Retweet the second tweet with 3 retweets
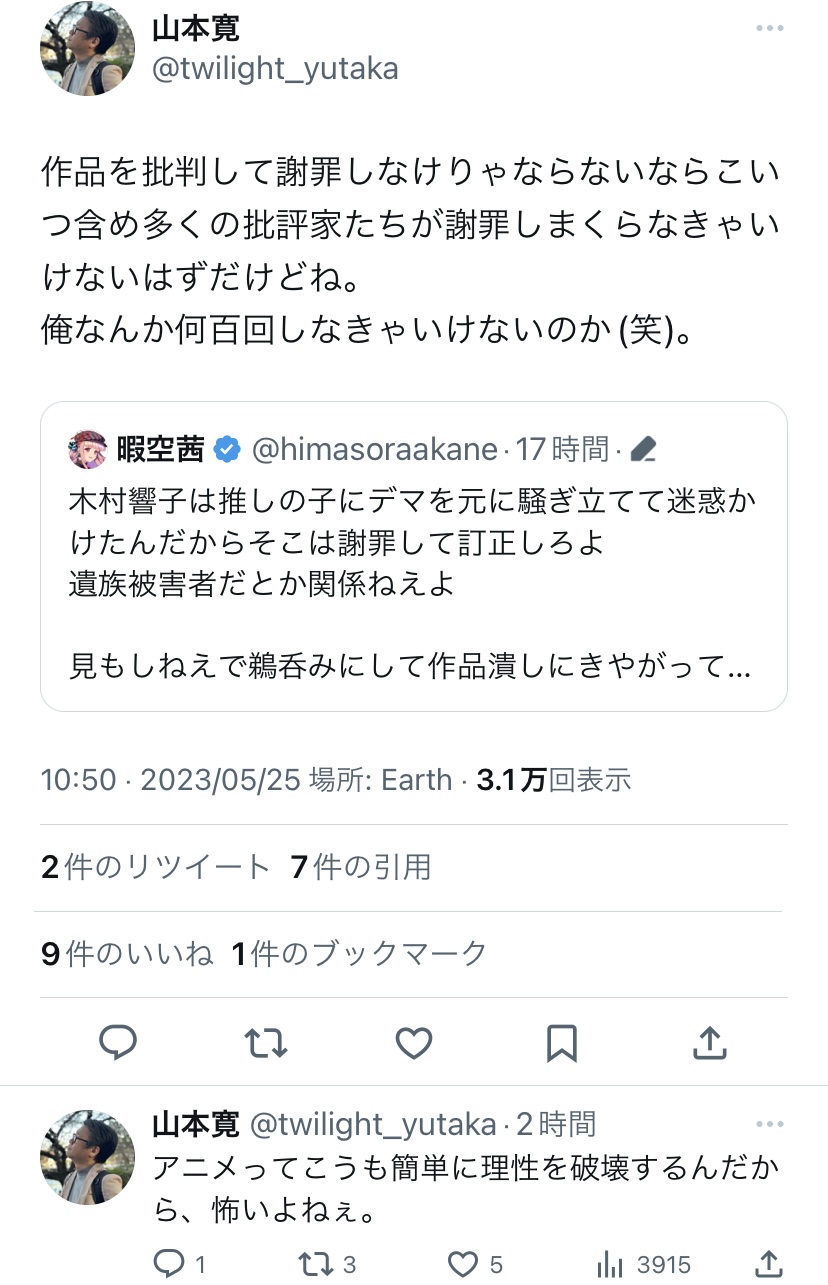The width and height of the screenshot is (828, 1285). (x=317, y=1264)
